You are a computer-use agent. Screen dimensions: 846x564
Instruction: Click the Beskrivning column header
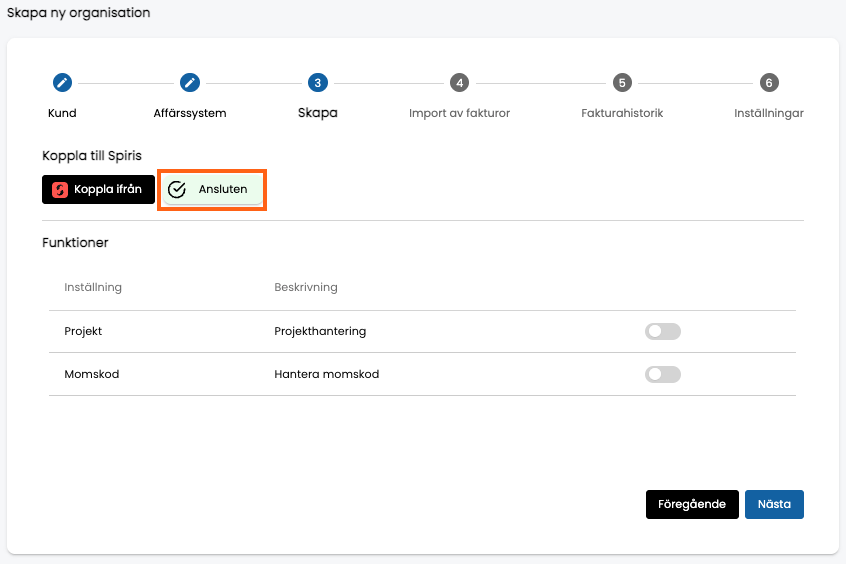click(x=306, y=287)
